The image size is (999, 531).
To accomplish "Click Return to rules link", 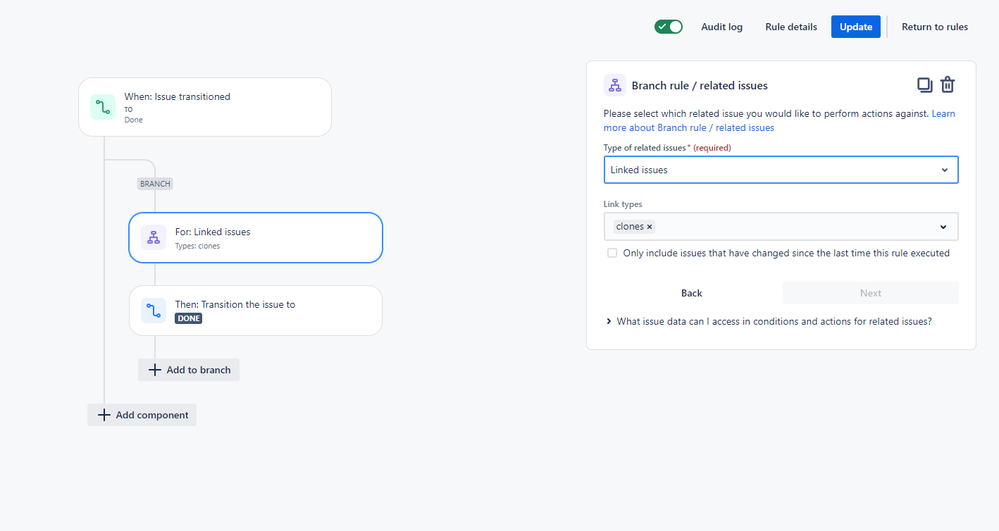I will (x=935, y=27).
